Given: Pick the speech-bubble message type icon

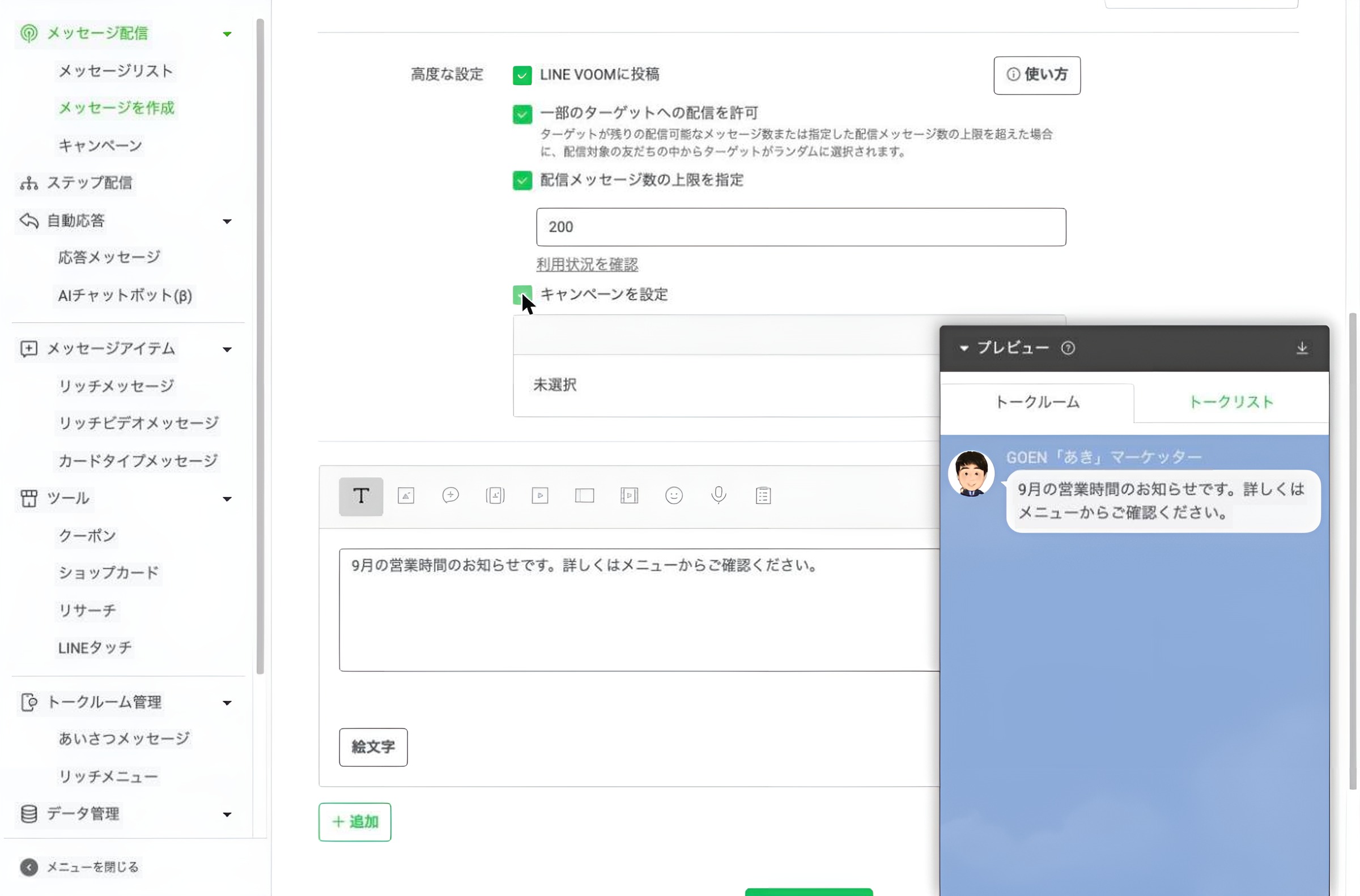Looking at the screenshot, I should [x=450, y=496].
